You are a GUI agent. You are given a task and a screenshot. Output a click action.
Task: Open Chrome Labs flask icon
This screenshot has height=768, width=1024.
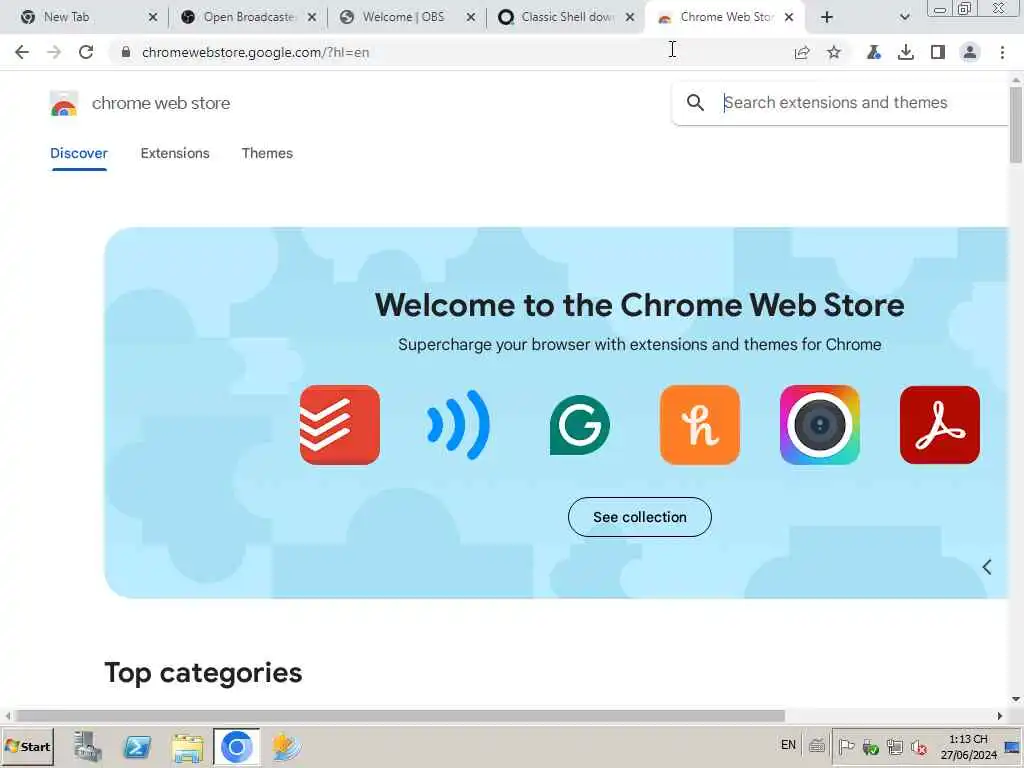tap(873, 52)
